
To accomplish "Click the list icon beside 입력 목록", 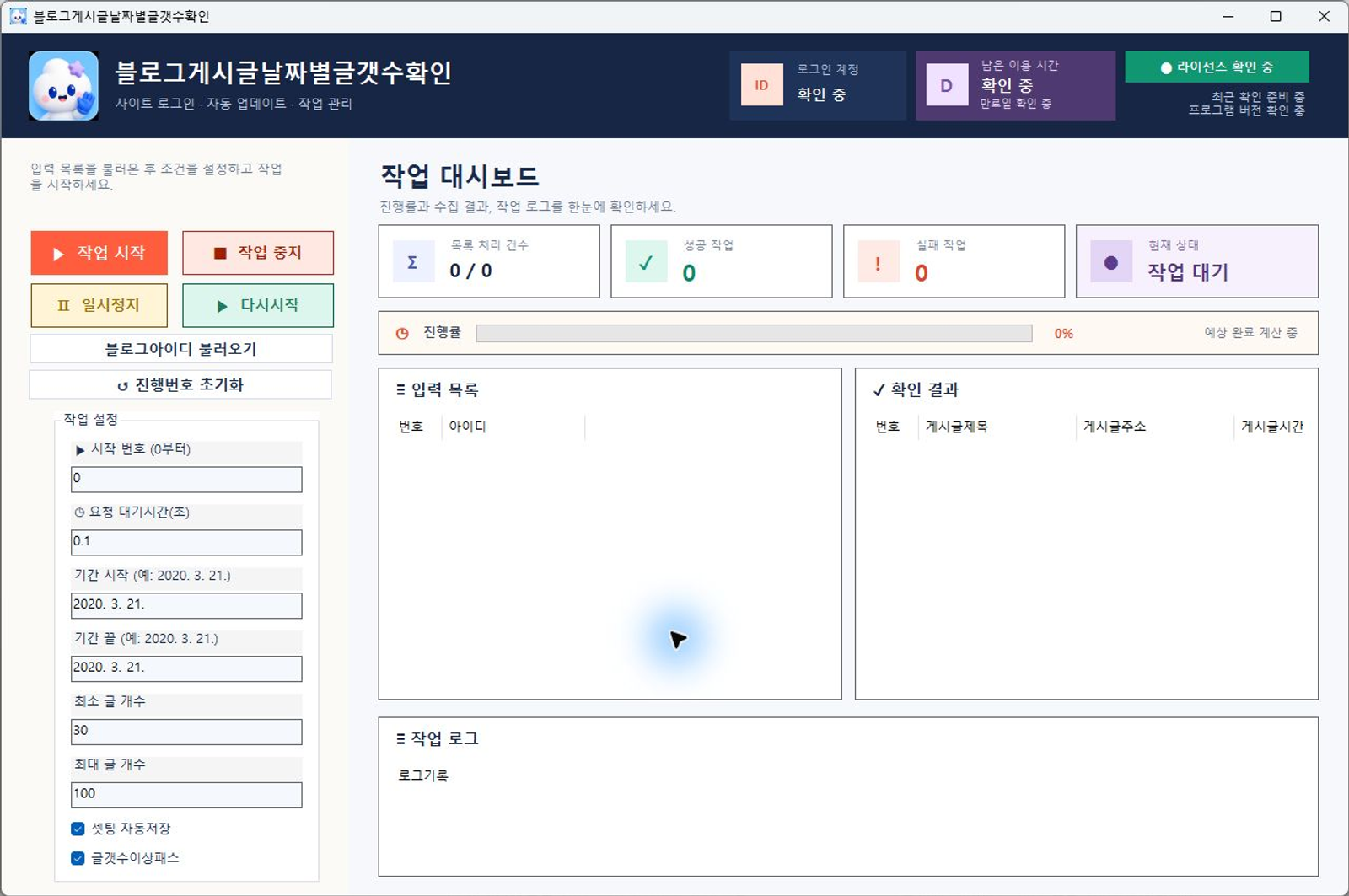I will click(x=400, y=389).
